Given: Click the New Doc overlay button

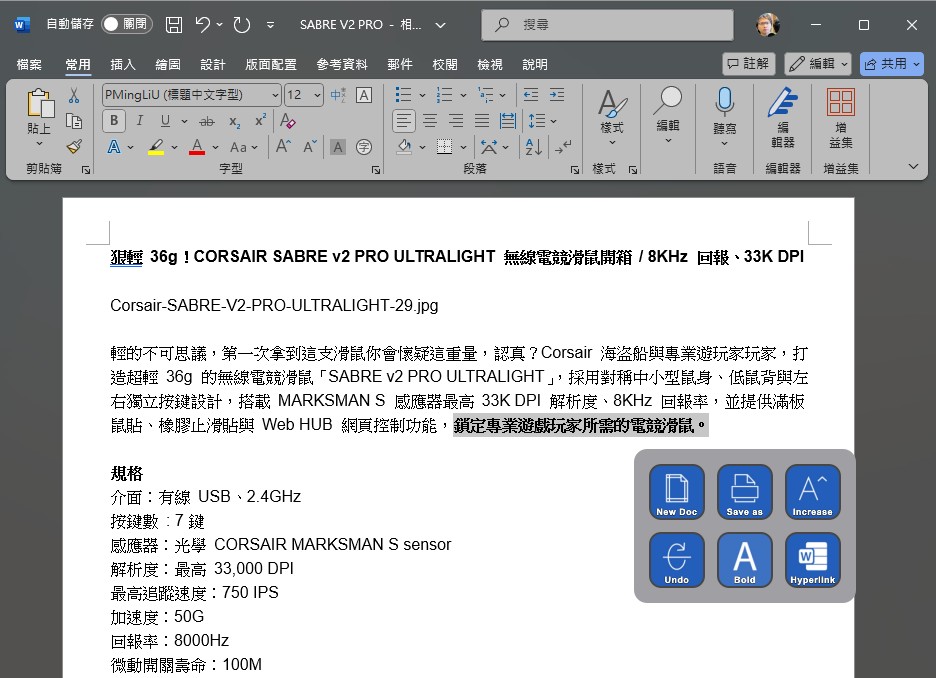Looking at the screenshot, I should [677, 492].
